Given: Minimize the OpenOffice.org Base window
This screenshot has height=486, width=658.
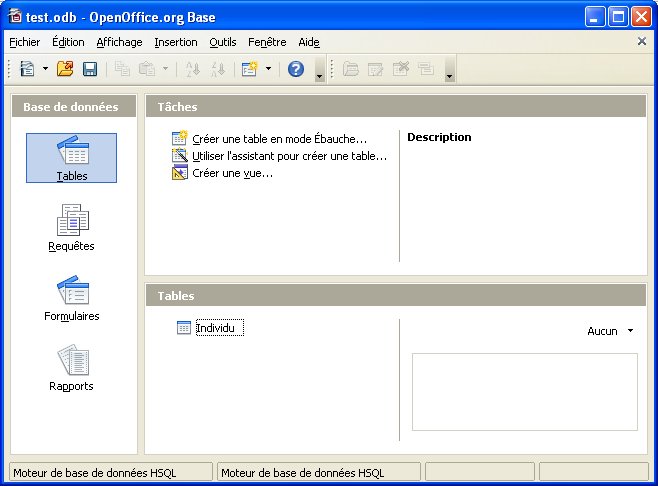Looking at the screenshot, I should (595, 17).
